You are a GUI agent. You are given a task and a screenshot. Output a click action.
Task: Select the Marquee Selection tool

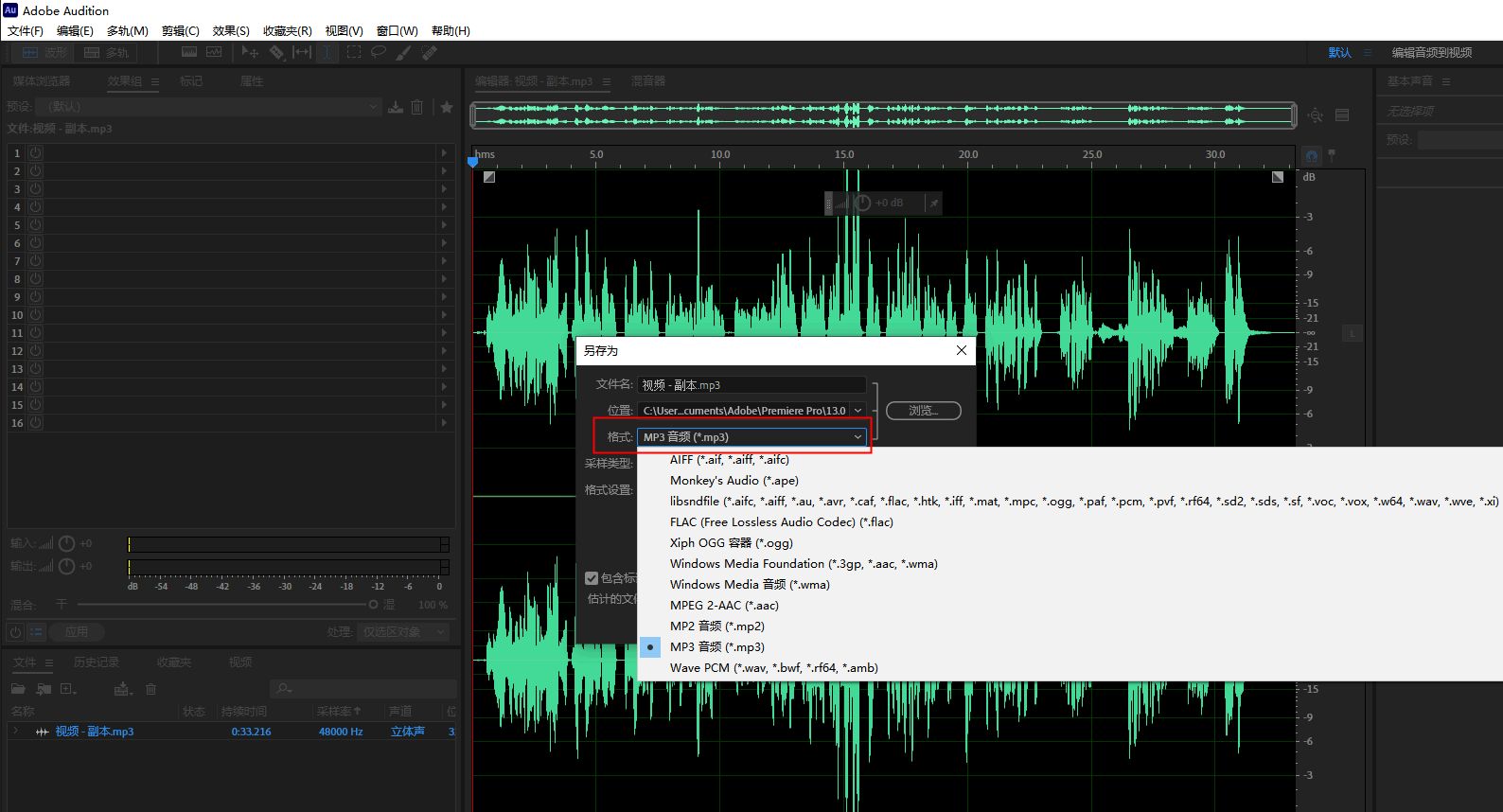353,52
